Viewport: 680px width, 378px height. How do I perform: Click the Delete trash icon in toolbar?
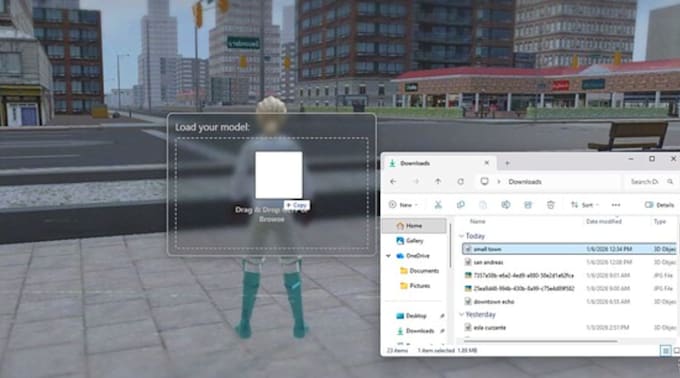tap(550, 205)
